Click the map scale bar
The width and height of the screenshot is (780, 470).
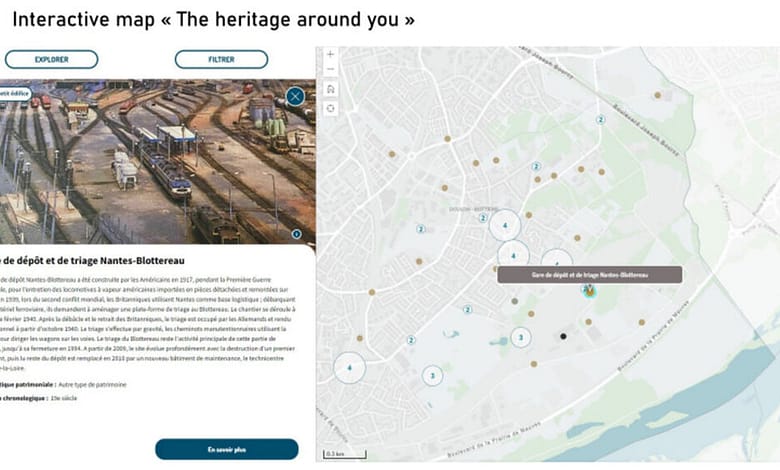coord(336,454)
